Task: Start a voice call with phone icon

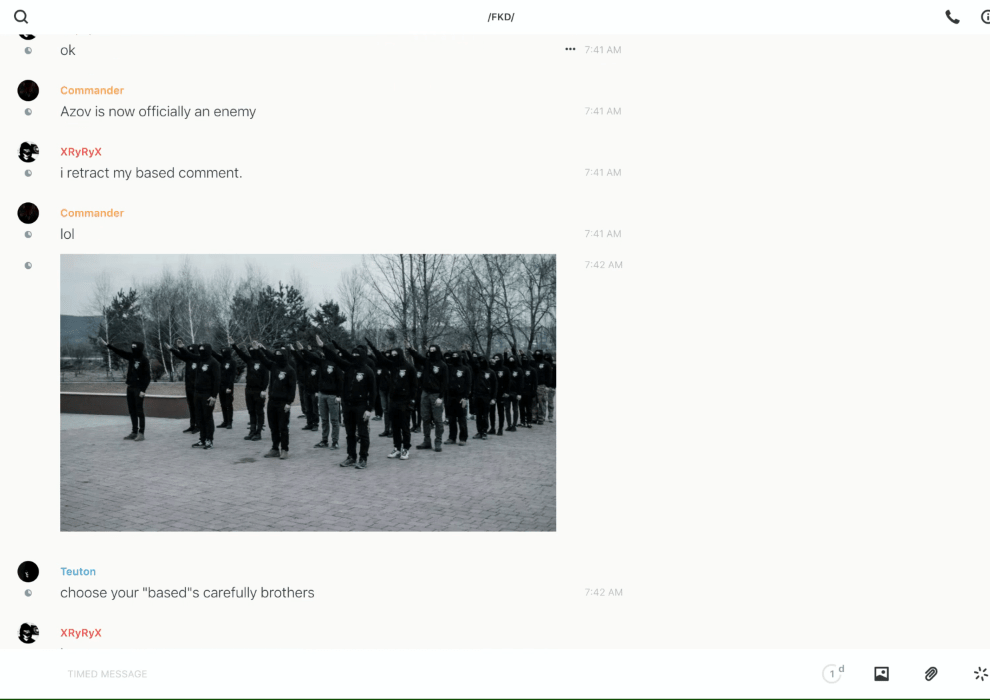Action: 952,17
